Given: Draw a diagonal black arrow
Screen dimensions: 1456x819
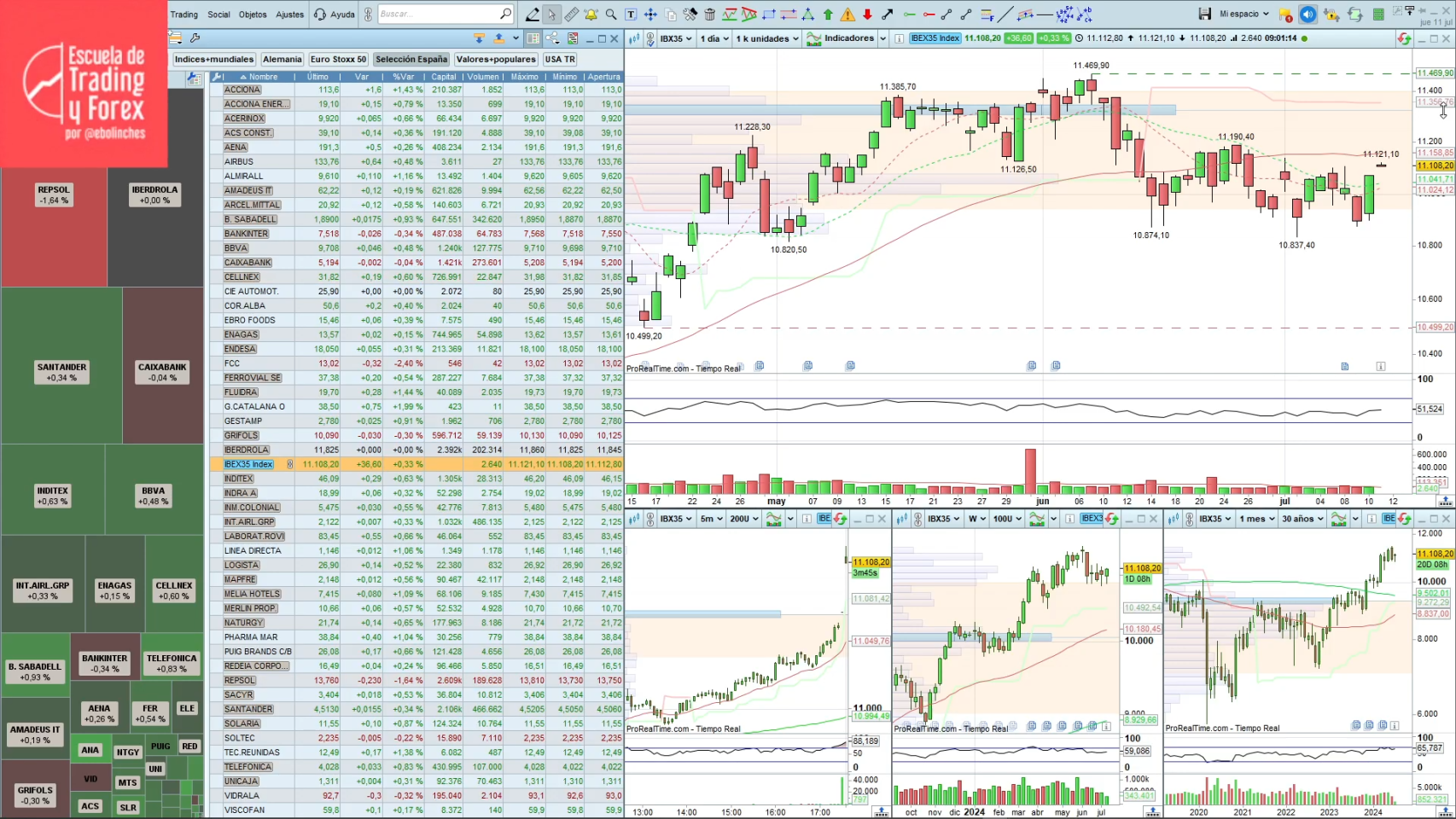Looking at the screenshot, I should click(x=888, y=15).
